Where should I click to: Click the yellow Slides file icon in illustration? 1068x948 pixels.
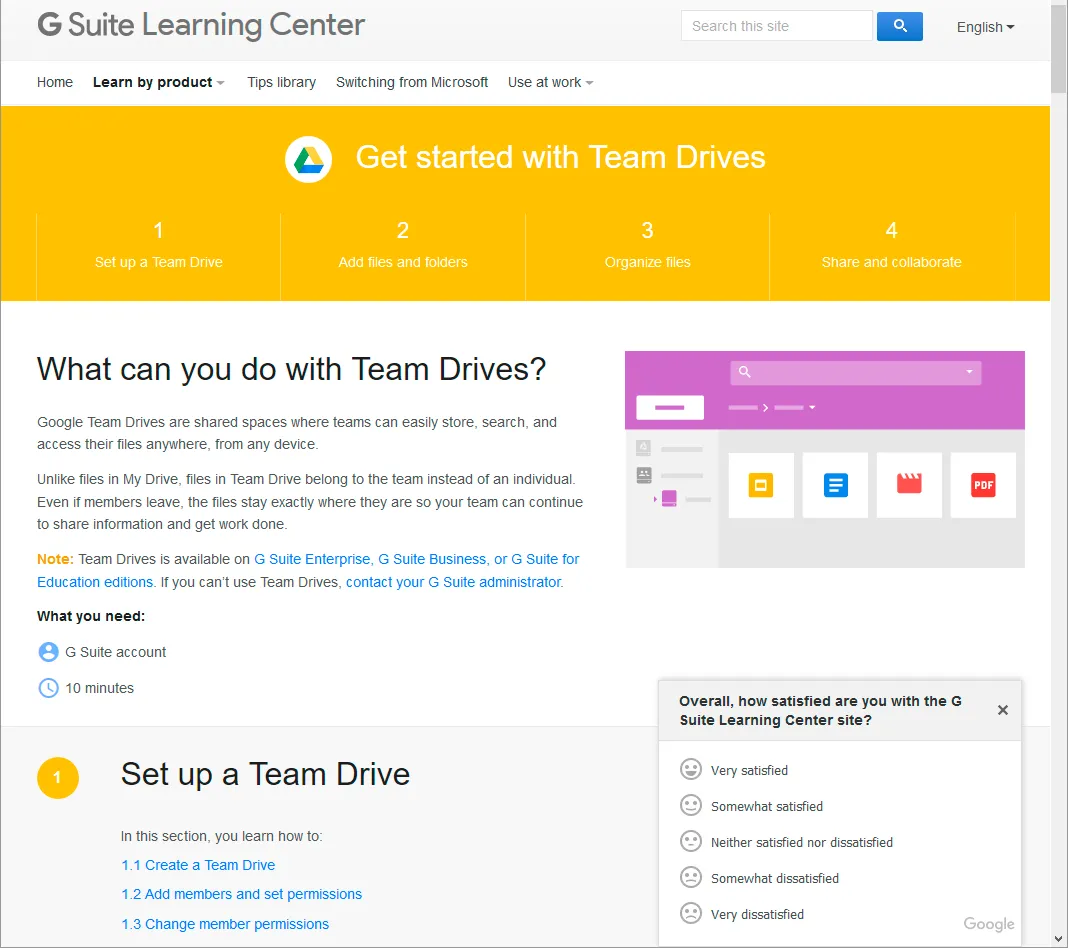click(x=761, y=486)
